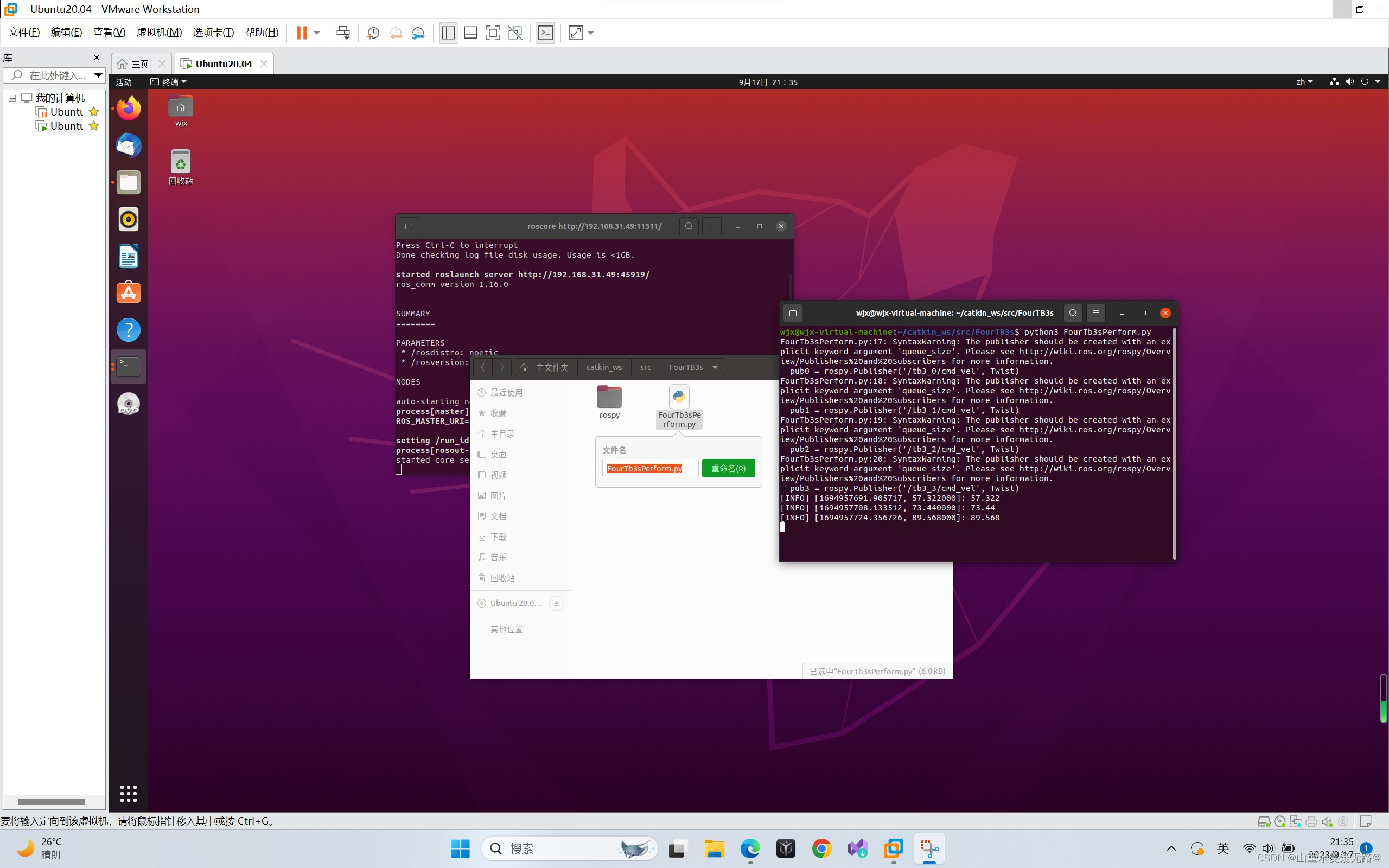Open the 回收站 trash icon on the desktop
The height and width of the screenshot is (868, 1389).
181,167
